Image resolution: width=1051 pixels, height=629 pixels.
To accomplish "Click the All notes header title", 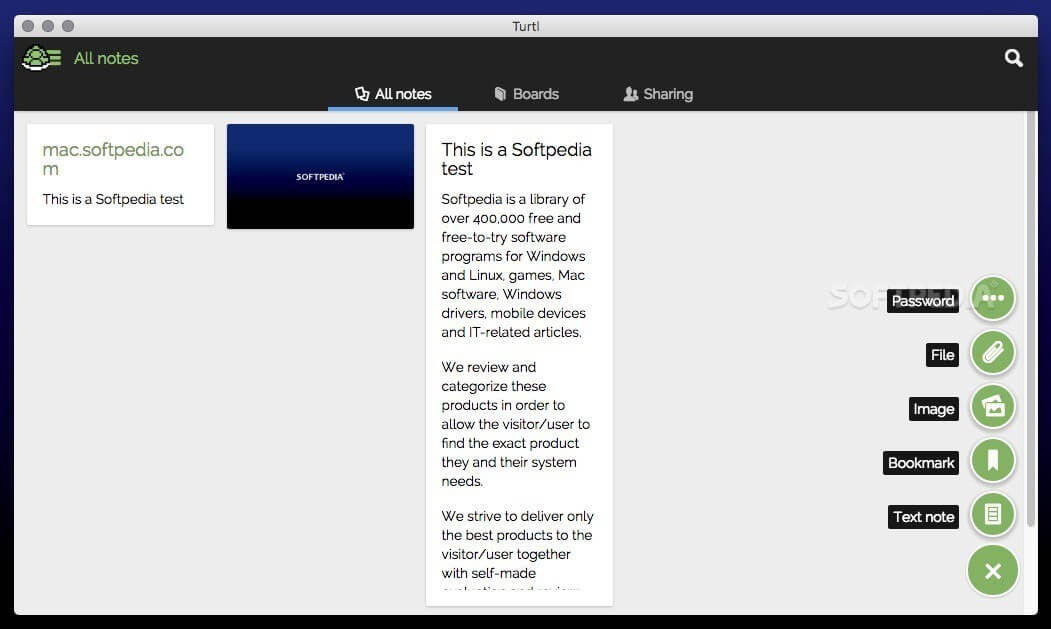I will (x=106, y=58).
